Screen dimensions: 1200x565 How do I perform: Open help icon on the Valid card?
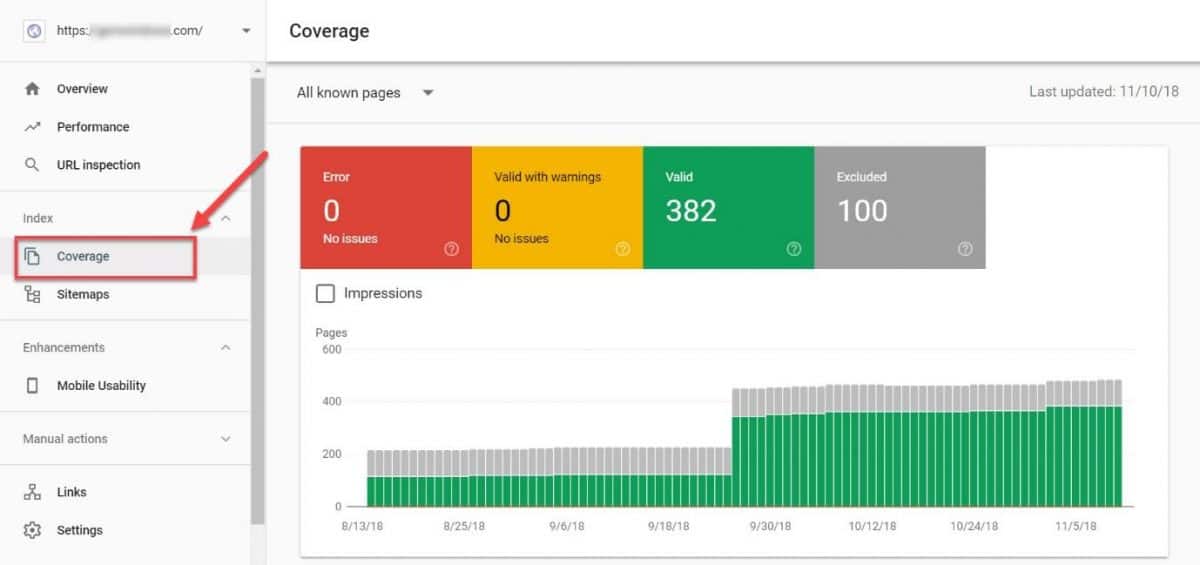tap(794, 249)
